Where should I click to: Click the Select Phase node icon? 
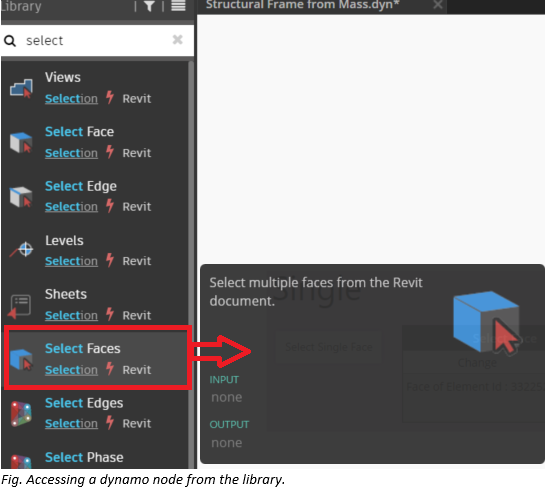click(x=21, y=461)
